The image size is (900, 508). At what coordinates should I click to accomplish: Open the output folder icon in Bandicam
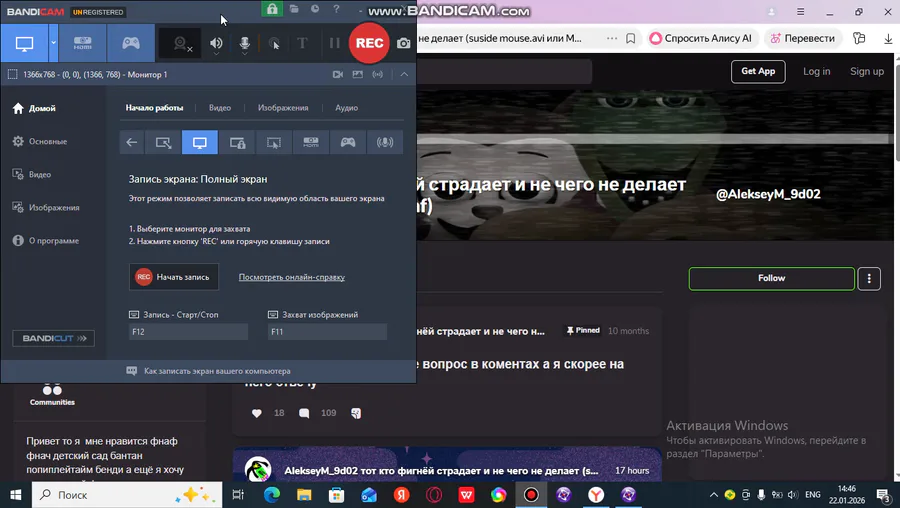294,9
